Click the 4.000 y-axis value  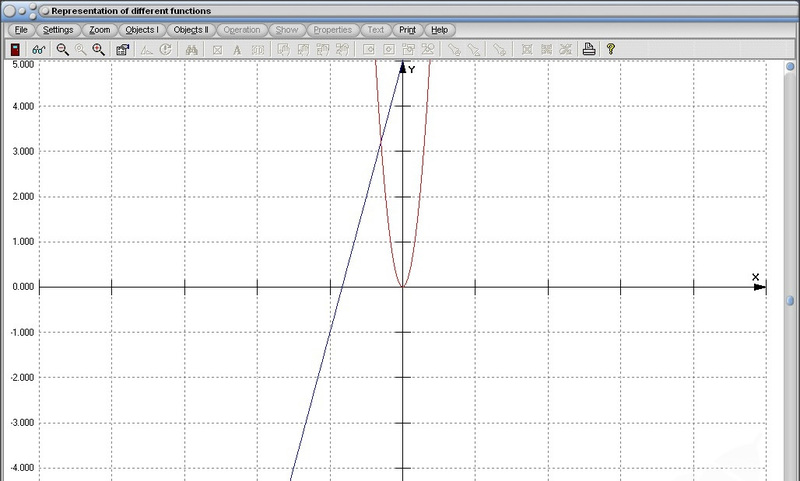[x=23, y=106]
